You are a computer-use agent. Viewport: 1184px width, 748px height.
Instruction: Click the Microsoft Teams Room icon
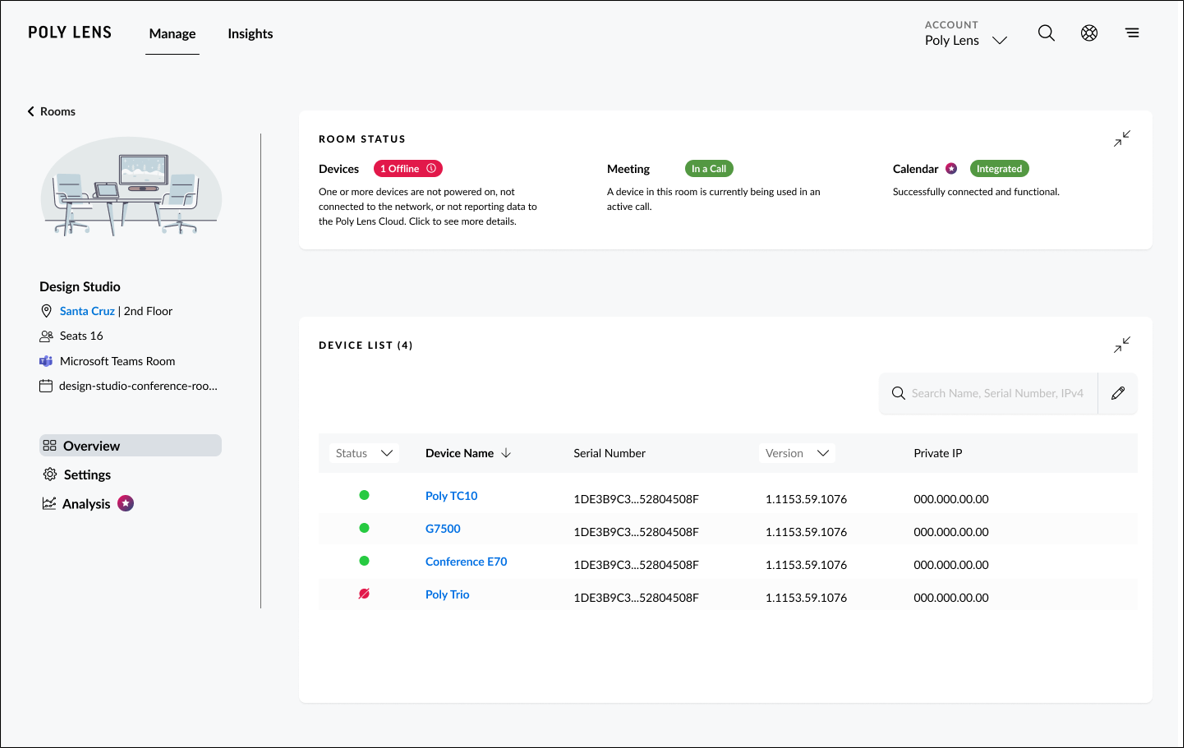46,361
